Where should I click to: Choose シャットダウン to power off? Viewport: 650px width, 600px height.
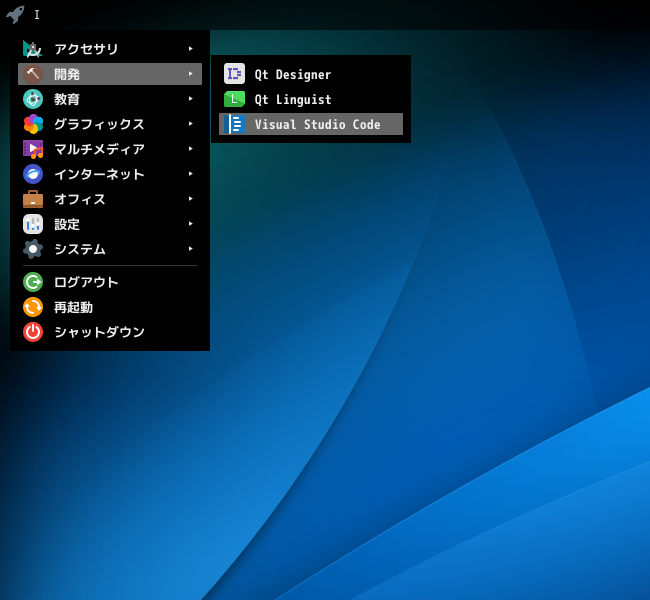110,332
